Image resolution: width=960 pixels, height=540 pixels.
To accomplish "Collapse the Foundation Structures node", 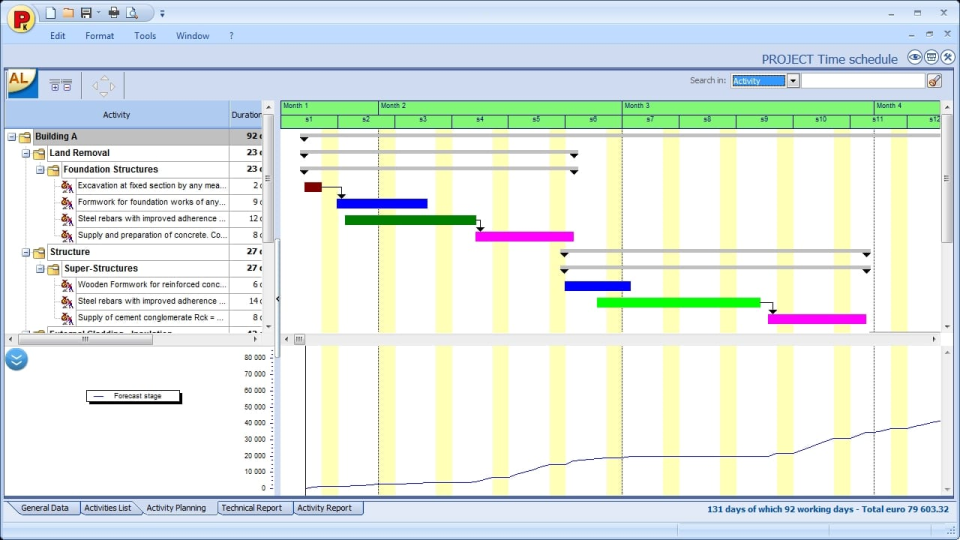I will click(40, 170).
